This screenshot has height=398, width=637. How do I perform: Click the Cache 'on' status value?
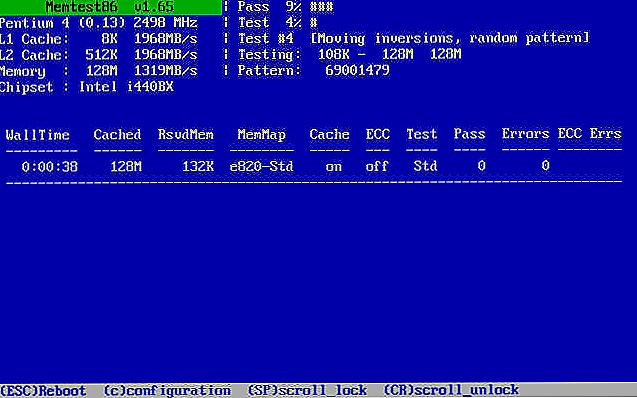click(x=334, y=166)
